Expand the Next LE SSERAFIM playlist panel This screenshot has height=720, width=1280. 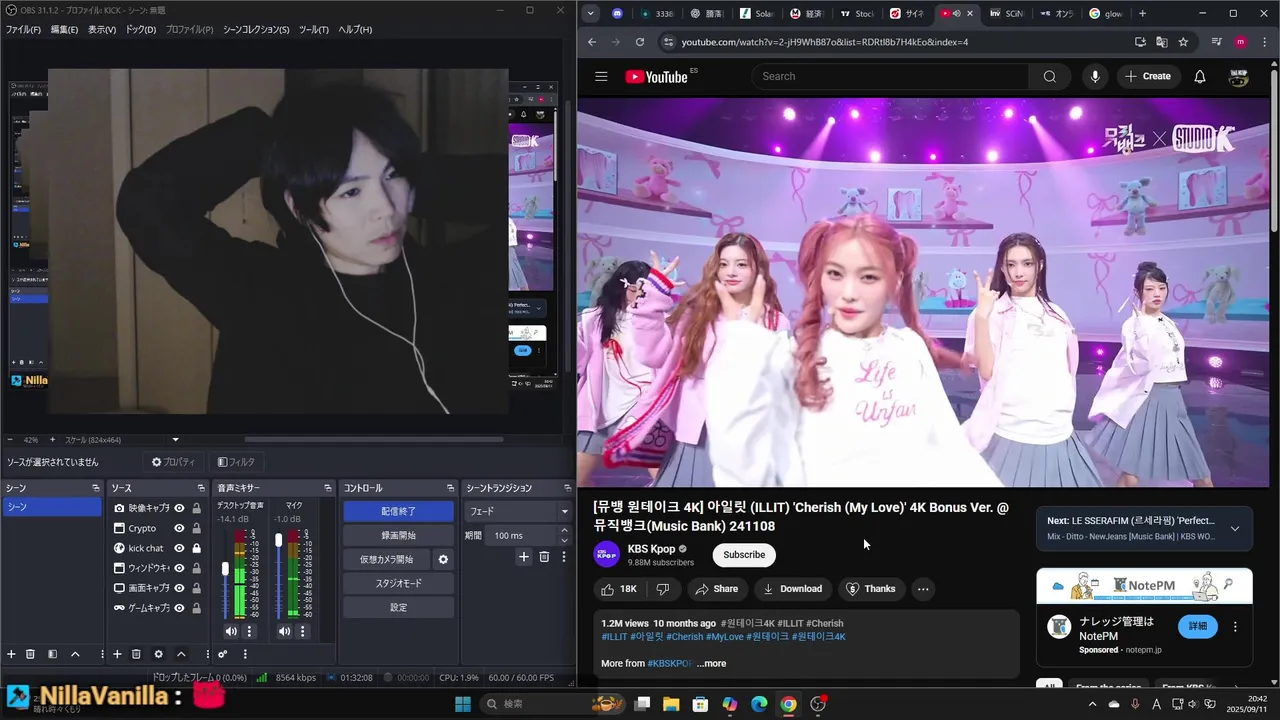1234,529
